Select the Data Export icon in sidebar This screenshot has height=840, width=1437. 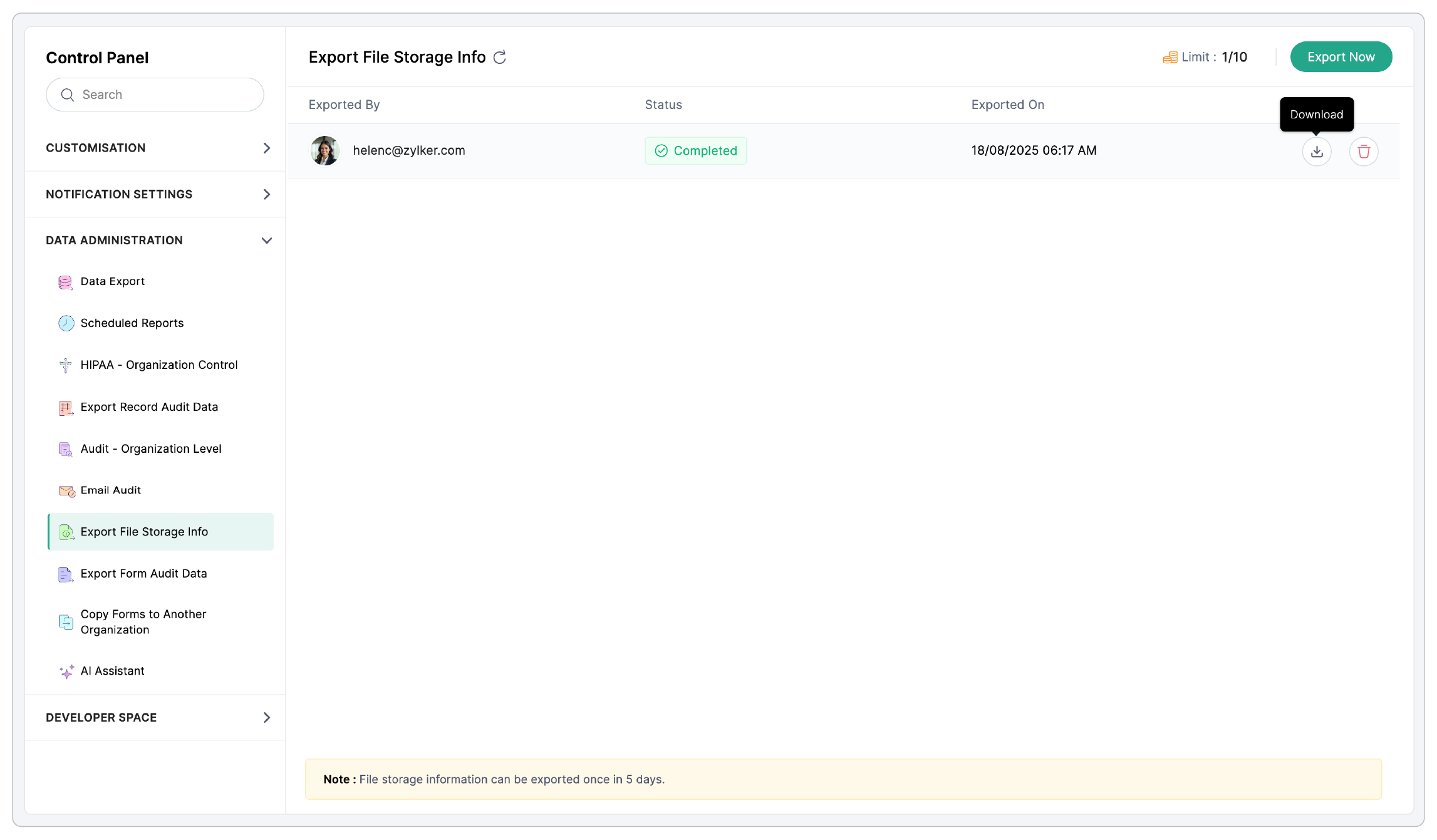point(65,281)
